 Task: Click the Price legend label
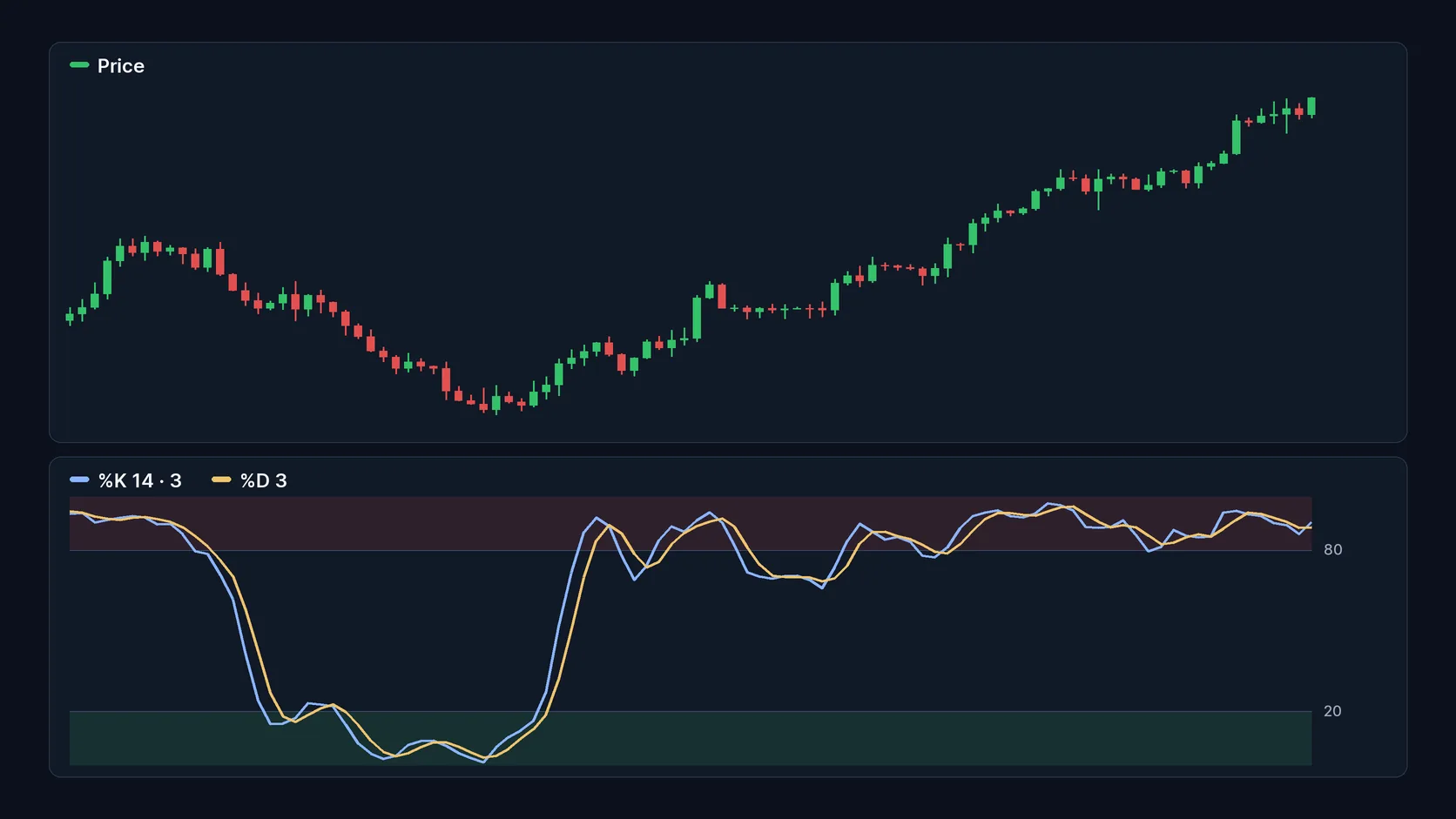120,66
